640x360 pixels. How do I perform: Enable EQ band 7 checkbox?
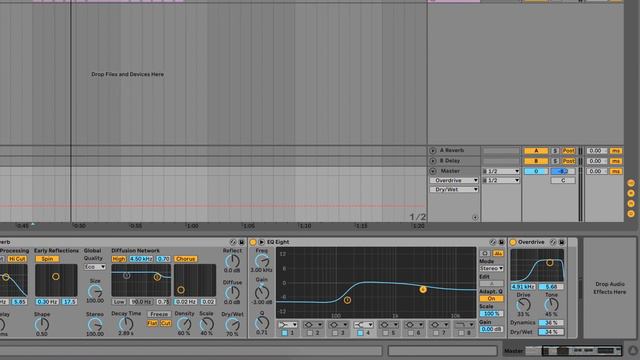436,333
